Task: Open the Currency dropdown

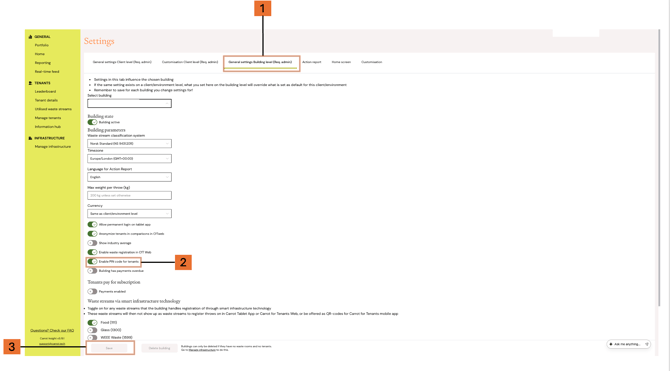Action: (129, 214)
